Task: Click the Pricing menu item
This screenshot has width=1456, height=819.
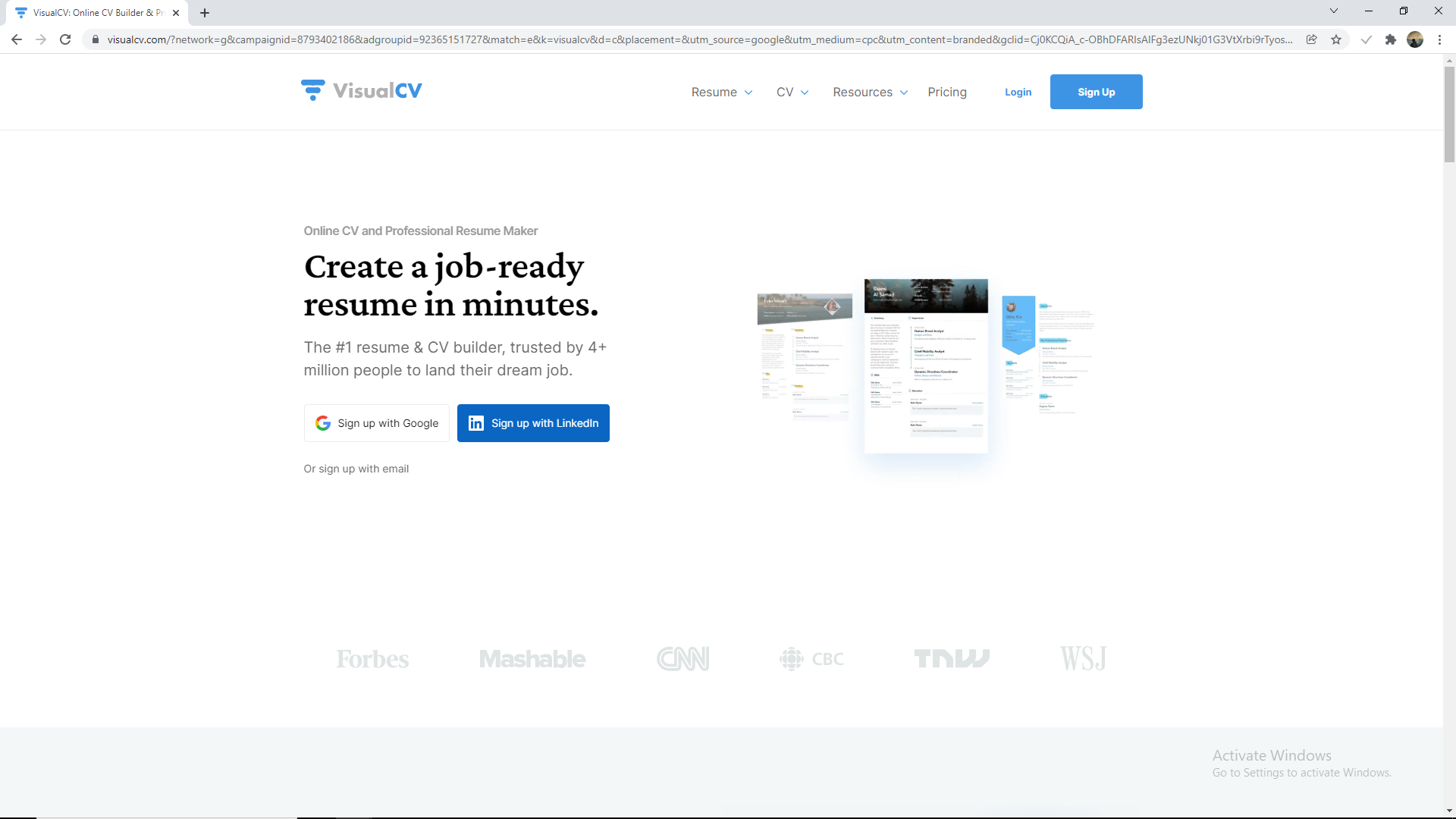Action: [x=946, y=91]
